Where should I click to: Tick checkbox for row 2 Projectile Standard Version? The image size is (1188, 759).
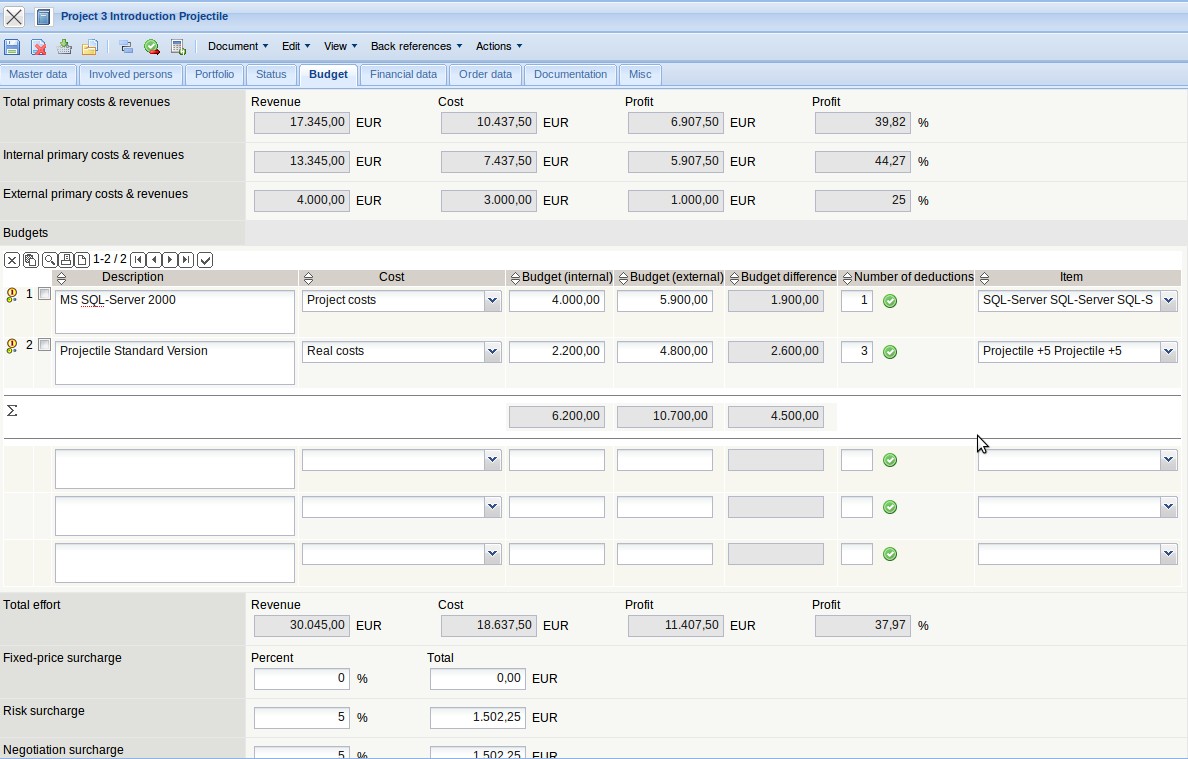tap(44, 345)
